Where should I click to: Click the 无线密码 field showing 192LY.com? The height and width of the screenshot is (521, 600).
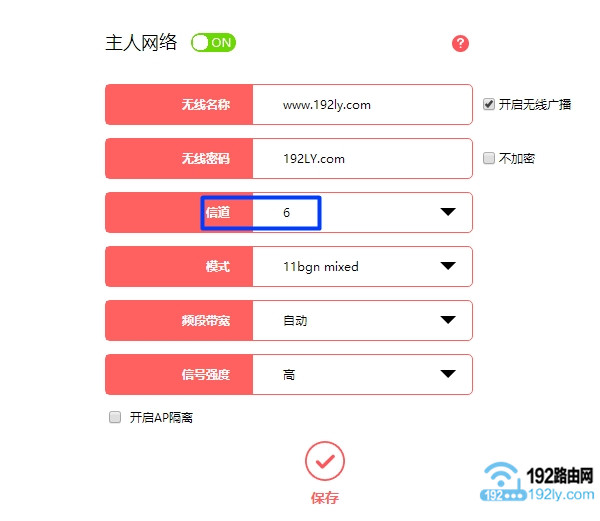[362, 158]
